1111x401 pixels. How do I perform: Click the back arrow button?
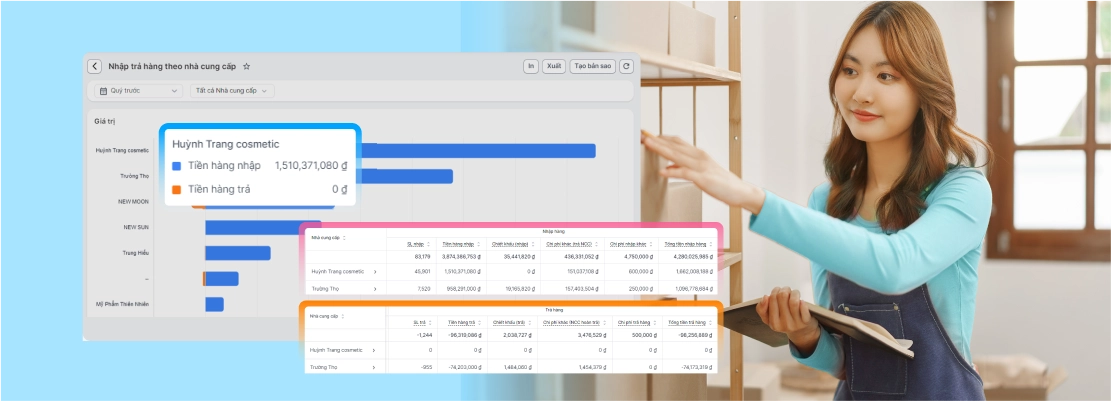pyautogui.click(x=95, y=67)
